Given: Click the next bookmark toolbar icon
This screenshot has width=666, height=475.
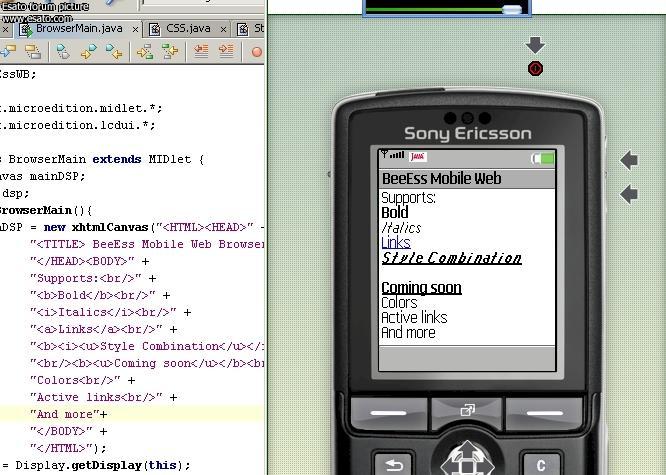Looking at the screenshot, I should pyautogui.click(x=170, y=52).
